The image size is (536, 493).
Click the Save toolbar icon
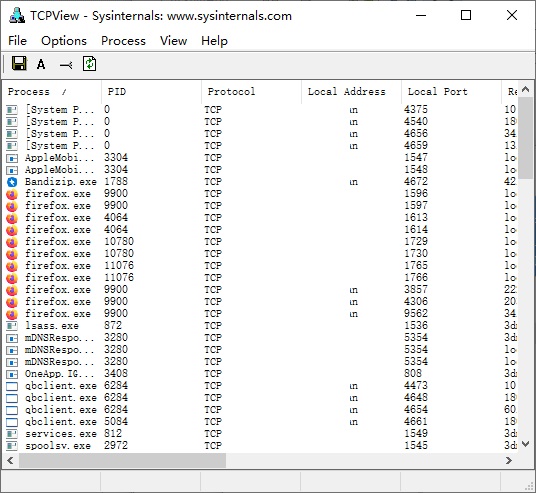click(19, 64)
